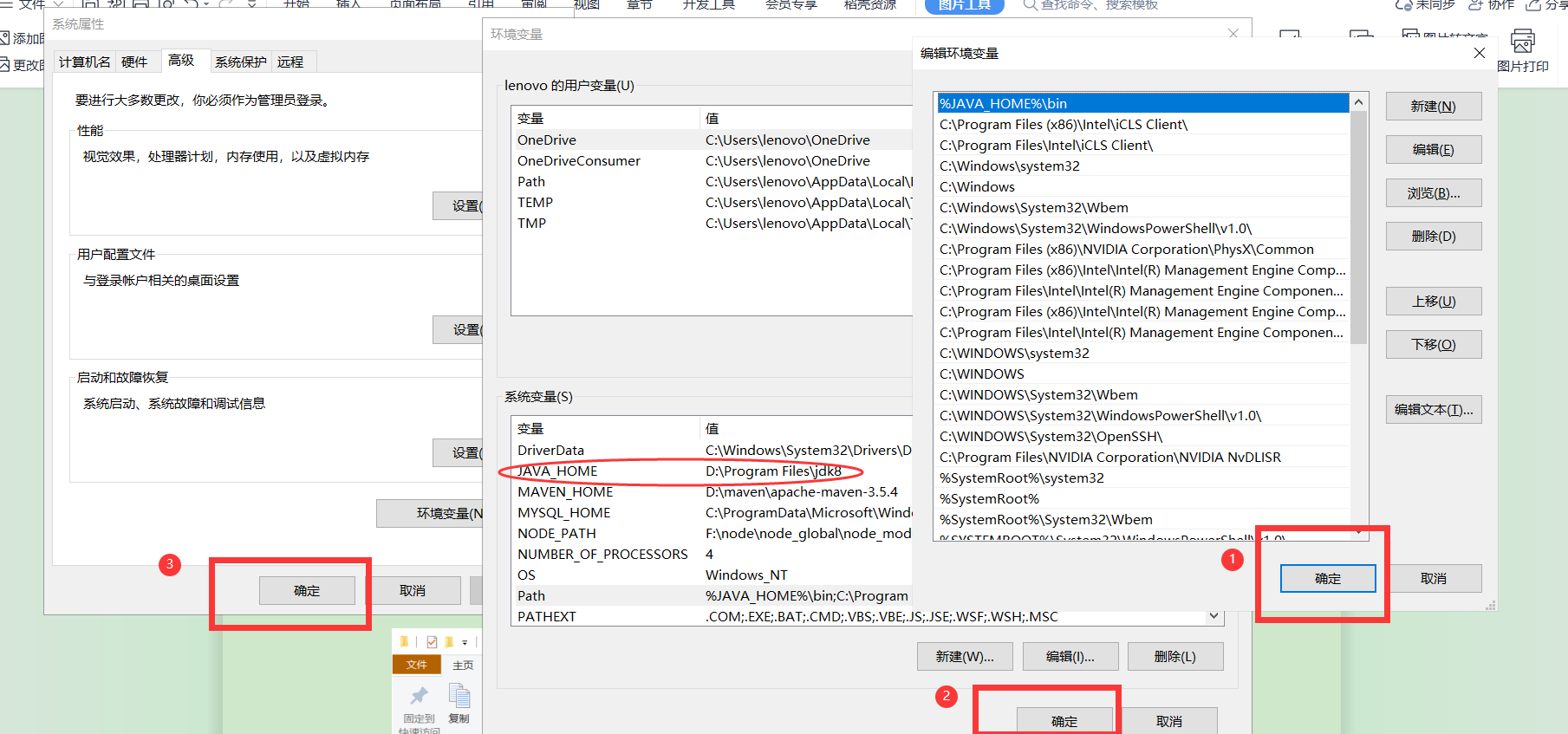Click the scroll-down arrow of the system variables list
Screen dimensions: 1568x734
(x=1214, y=616)
